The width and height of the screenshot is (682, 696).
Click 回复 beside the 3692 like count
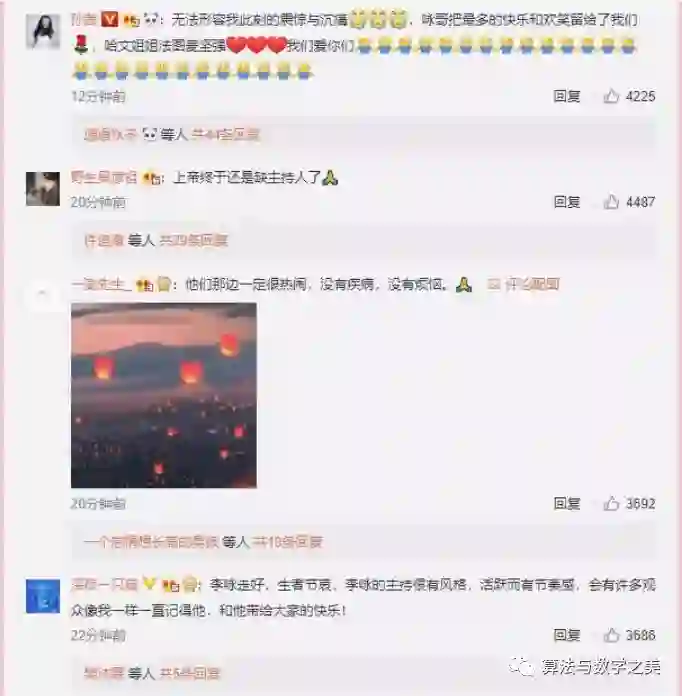567,503
